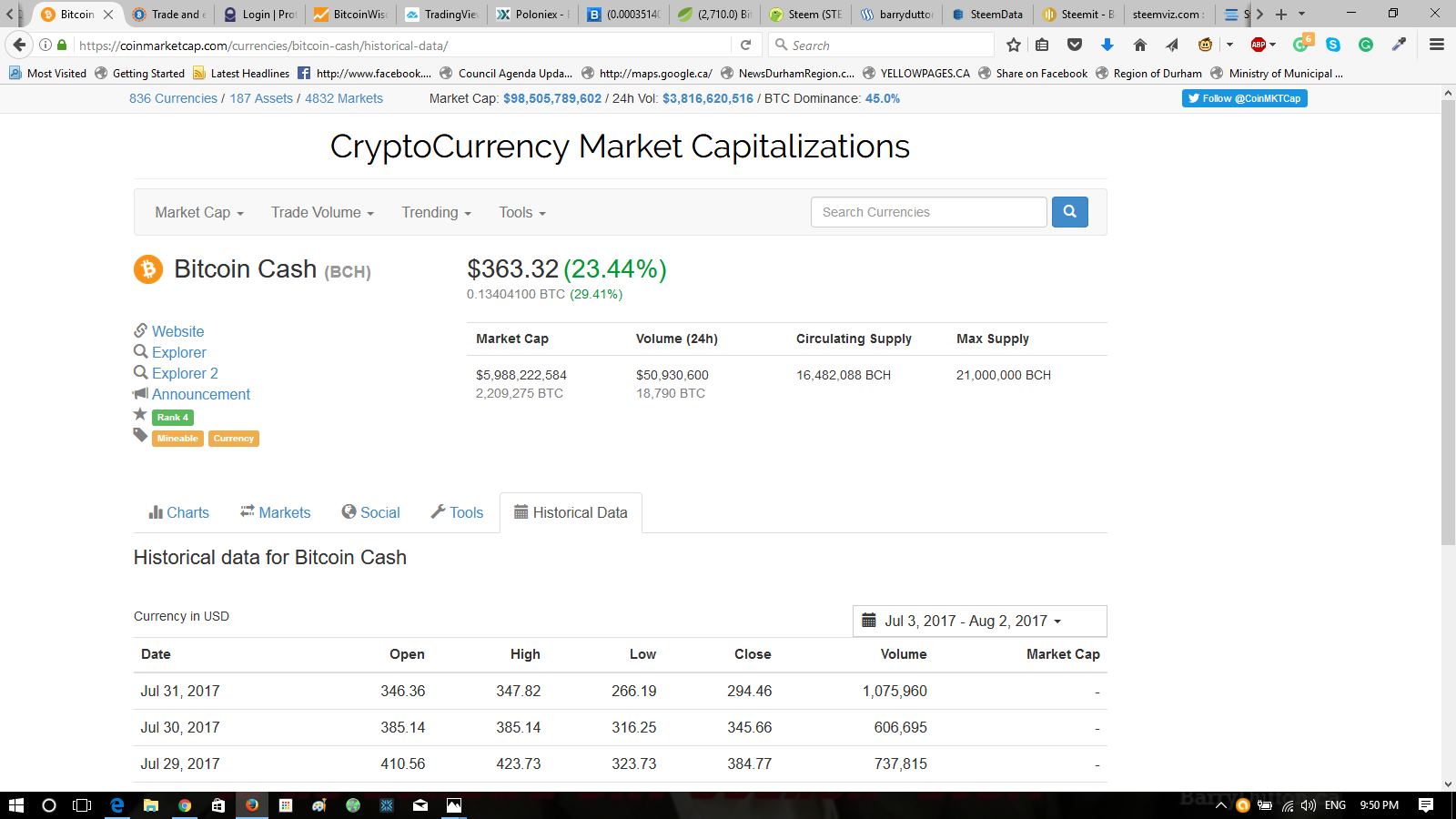This screenshot has height=819, width=1456.
Task: Save page to Pocket icon
Action: click(1075, 45)
